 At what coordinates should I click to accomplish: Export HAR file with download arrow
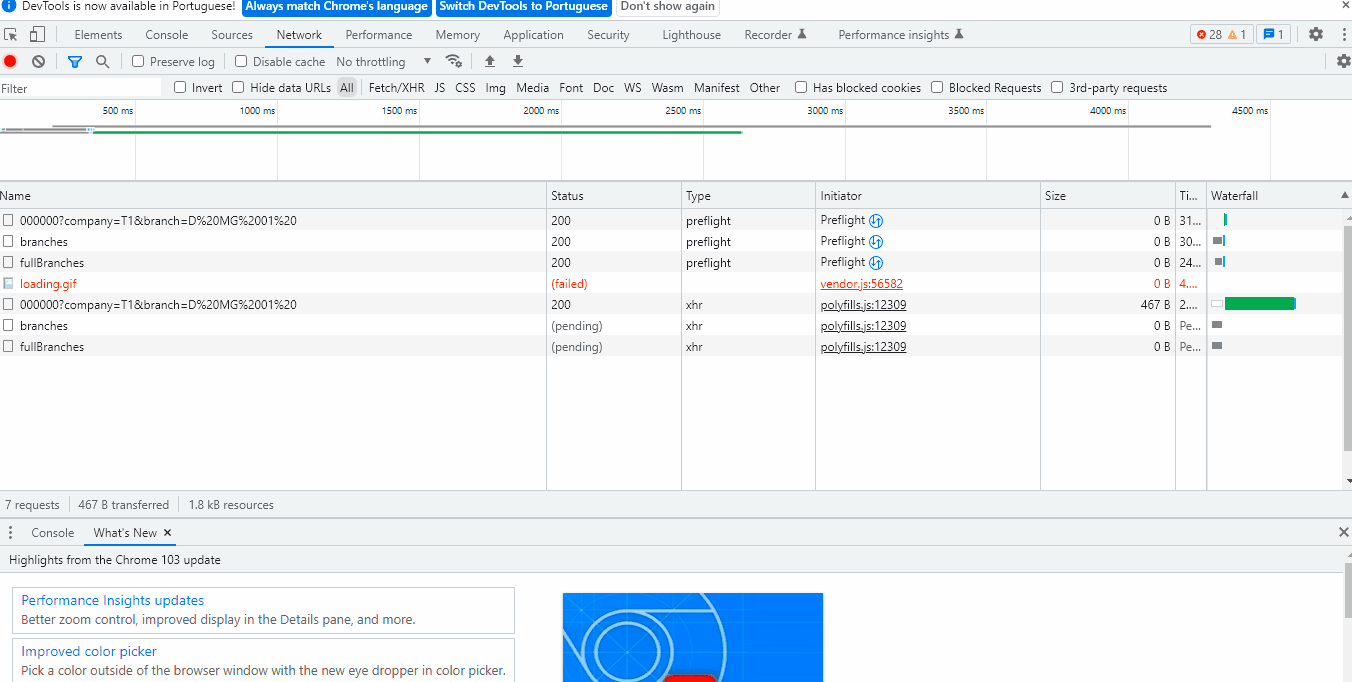pyautogui.click(x=518, y=61)
